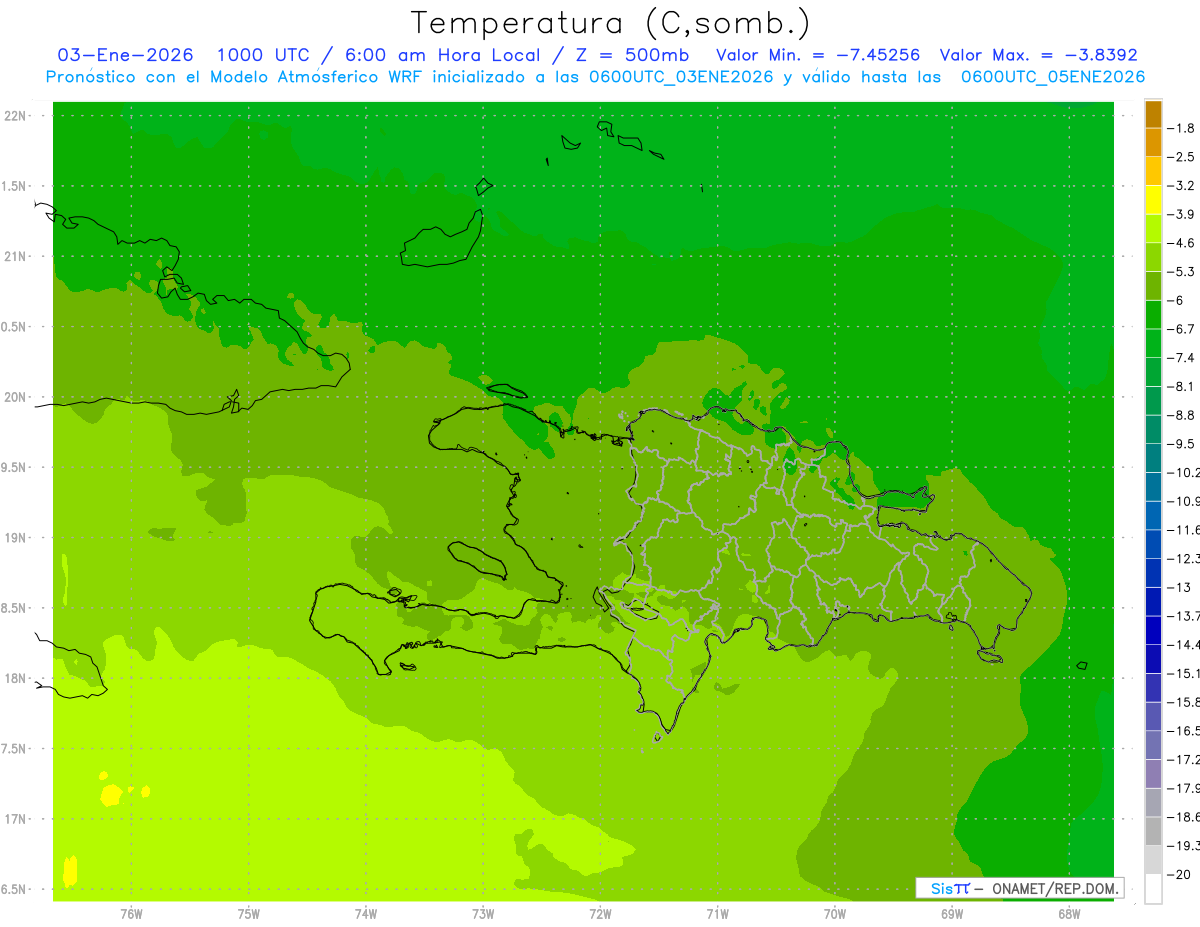This screenshot has height=927, width=1200.
Task: Click the "71W" longitude axis label
Action: [x=717, y=913]
